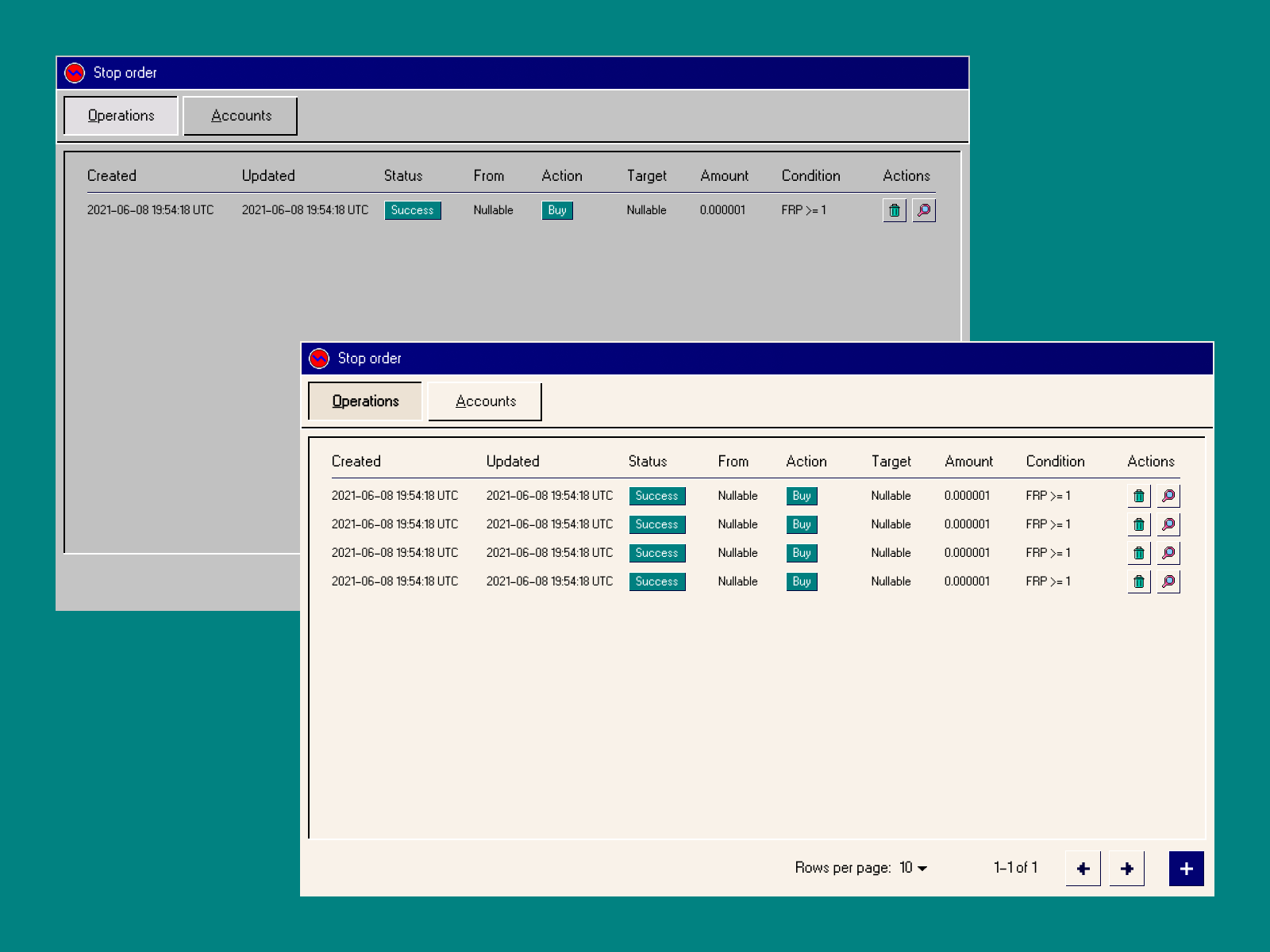Select Operations tab in the front window
Image resolution: width=1270 pixels, height=952 pixels.
click(x=365, y=401)
